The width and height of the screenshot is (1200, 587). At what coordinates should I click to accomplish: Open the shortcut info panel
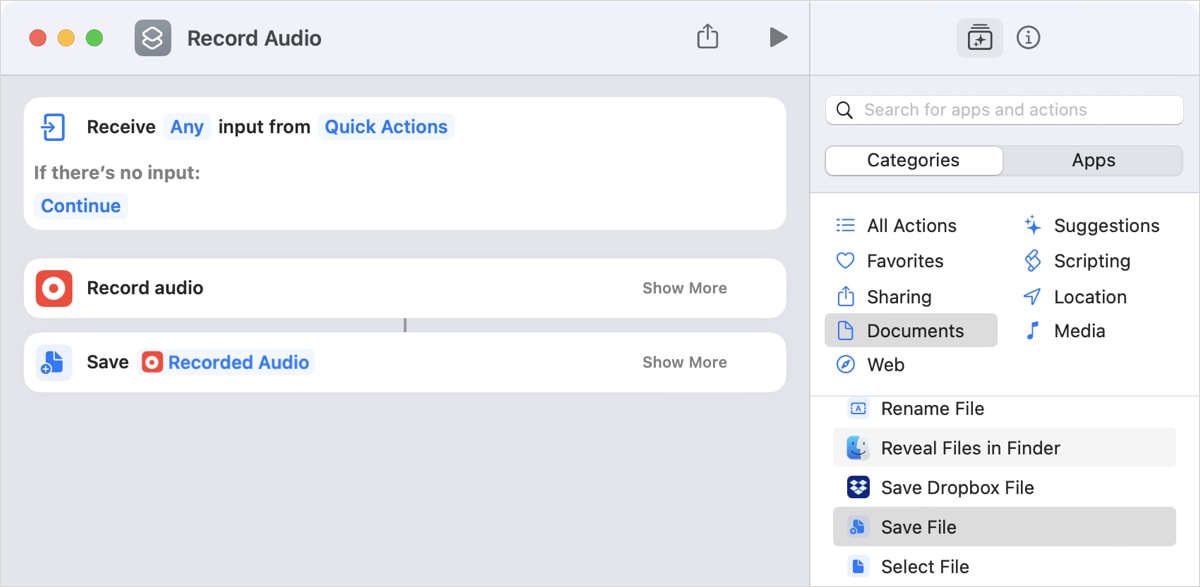tap(1031, 37)
